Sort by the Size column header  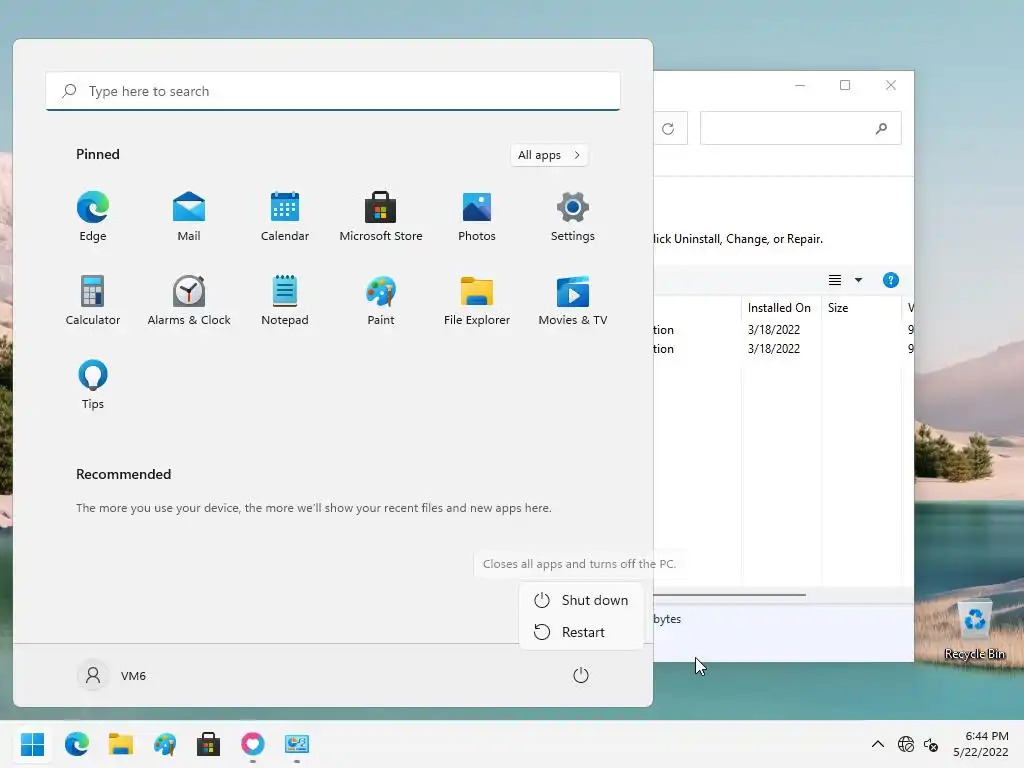pyautogui.click(x=861, y=308)
